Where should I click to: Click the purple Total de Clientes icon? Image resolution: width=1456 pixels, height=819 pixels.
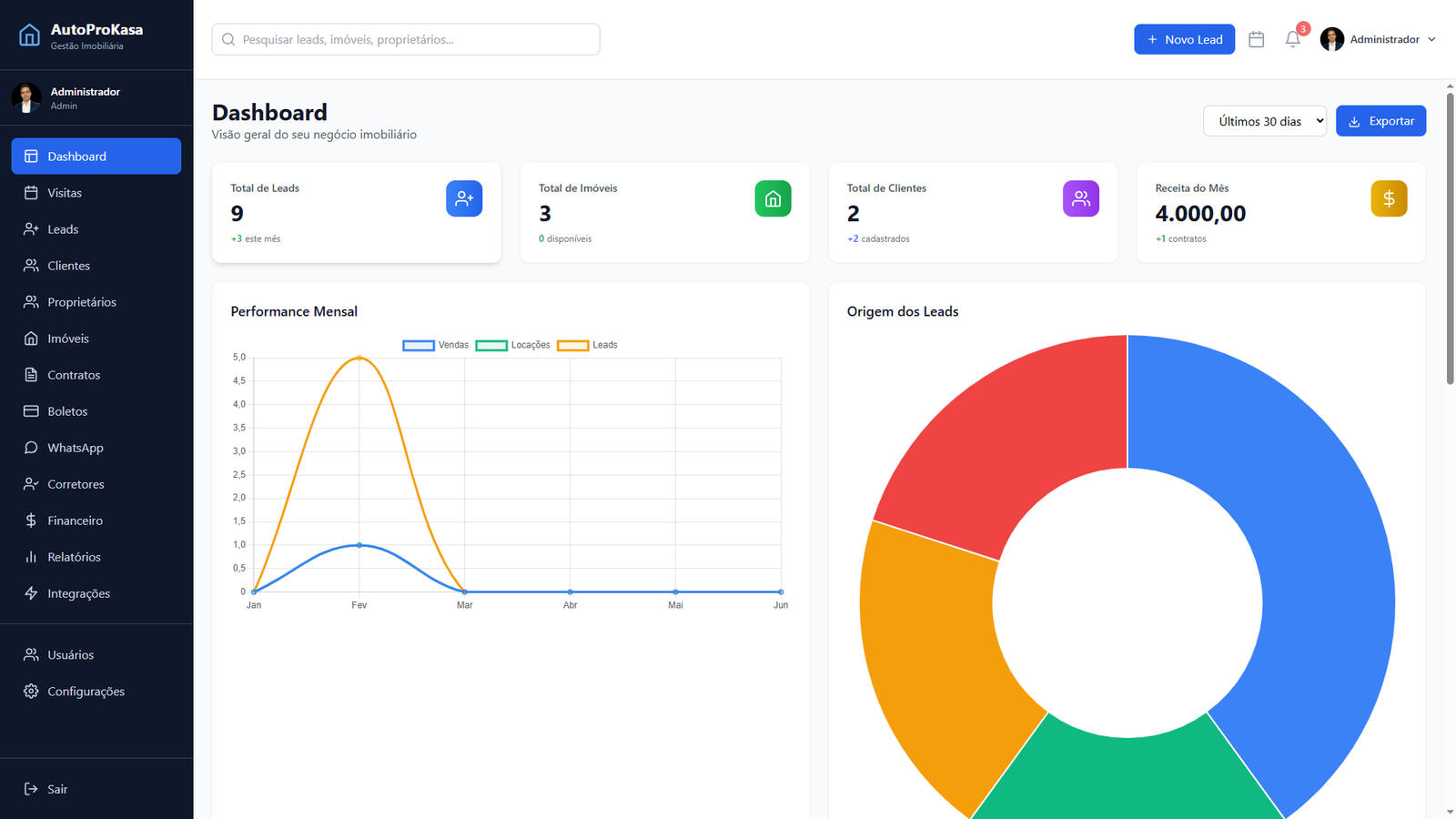1080,198
